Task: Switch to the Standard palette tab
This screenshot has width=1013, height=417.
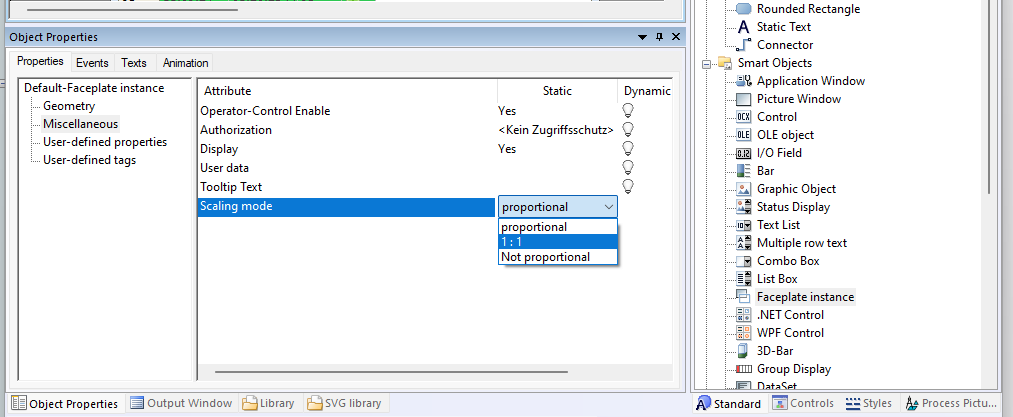Action: (729, 403)
